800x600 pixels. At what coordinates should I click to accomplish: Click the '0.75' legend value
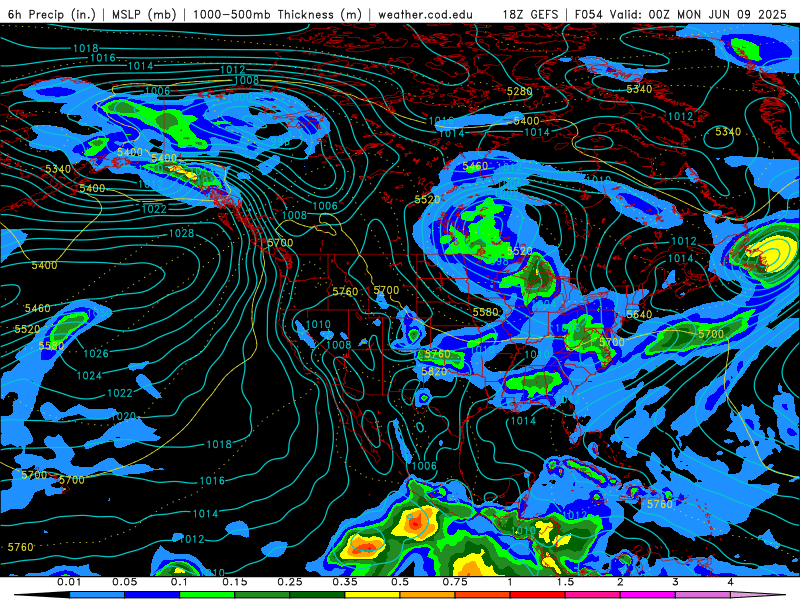click(455, 582)
